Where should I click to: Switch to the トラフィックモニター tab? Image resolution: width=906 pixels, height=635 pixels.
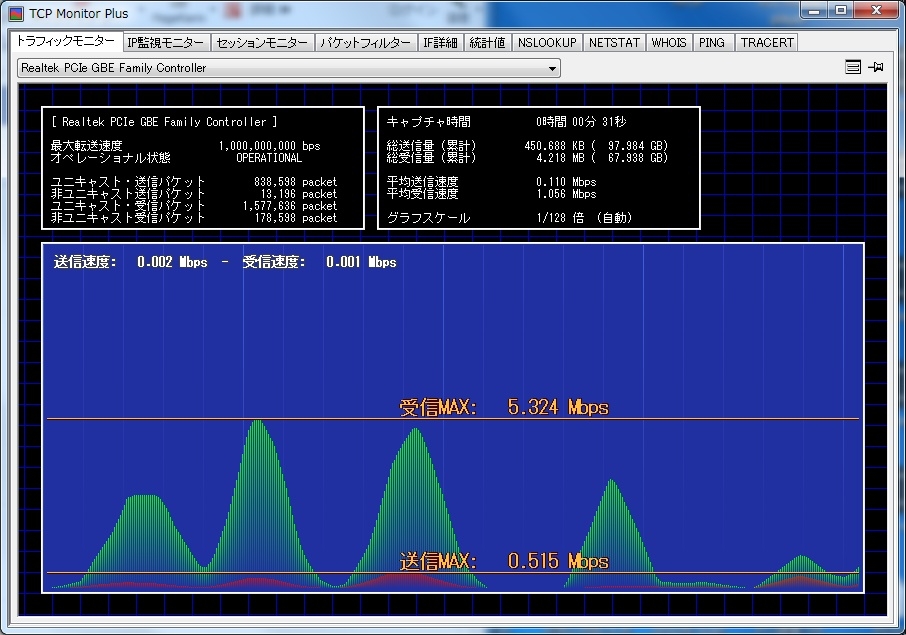[x=65, y=42]
